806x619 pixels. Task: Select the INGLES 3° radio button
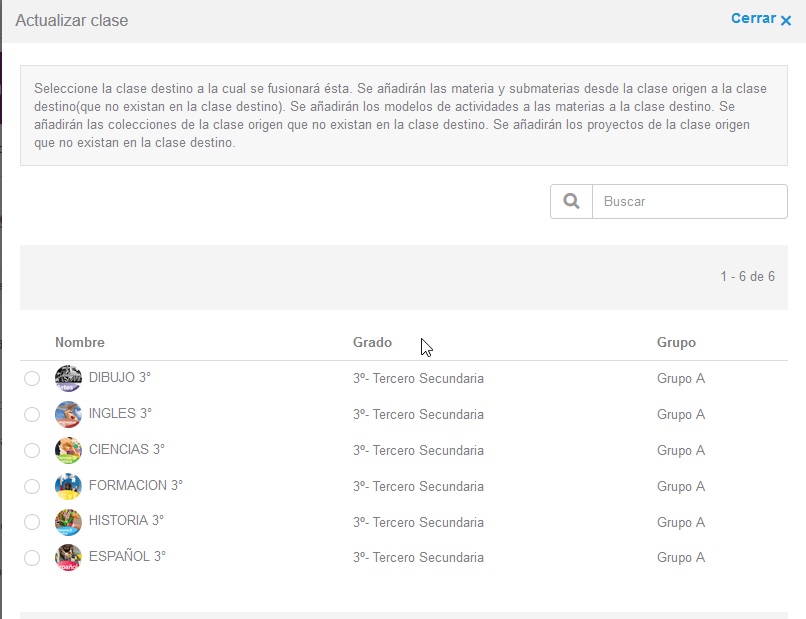coord(32,414)
